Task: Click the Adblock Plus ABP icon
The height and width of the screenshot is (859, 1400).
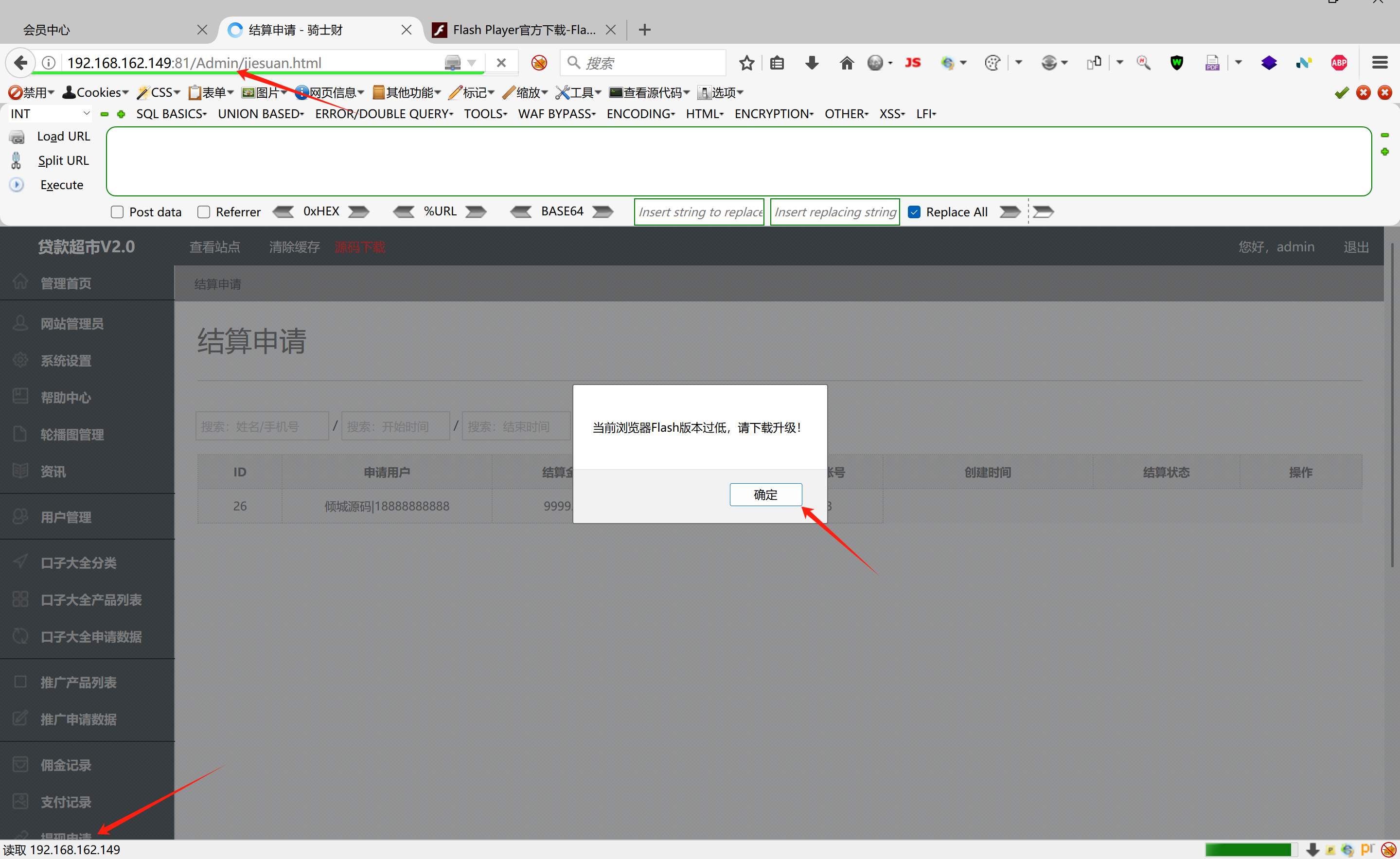Action: coord(1339,63)
